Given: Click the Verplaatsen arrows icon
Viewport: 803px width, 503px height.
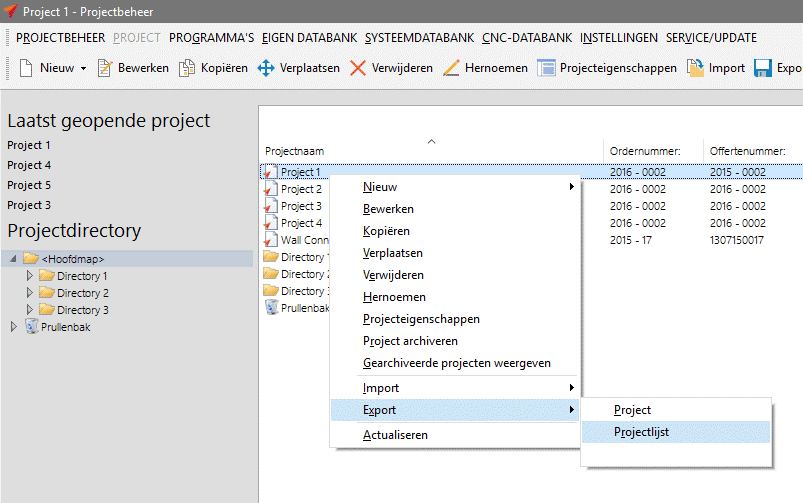Looking at the screenshot, I should [266, 68].
